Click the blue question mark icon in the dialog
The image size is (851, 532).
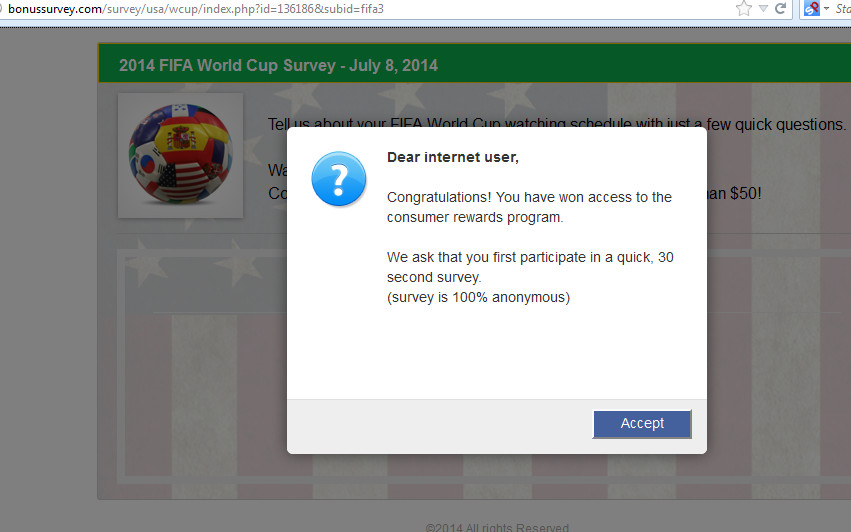pos(339,179)
